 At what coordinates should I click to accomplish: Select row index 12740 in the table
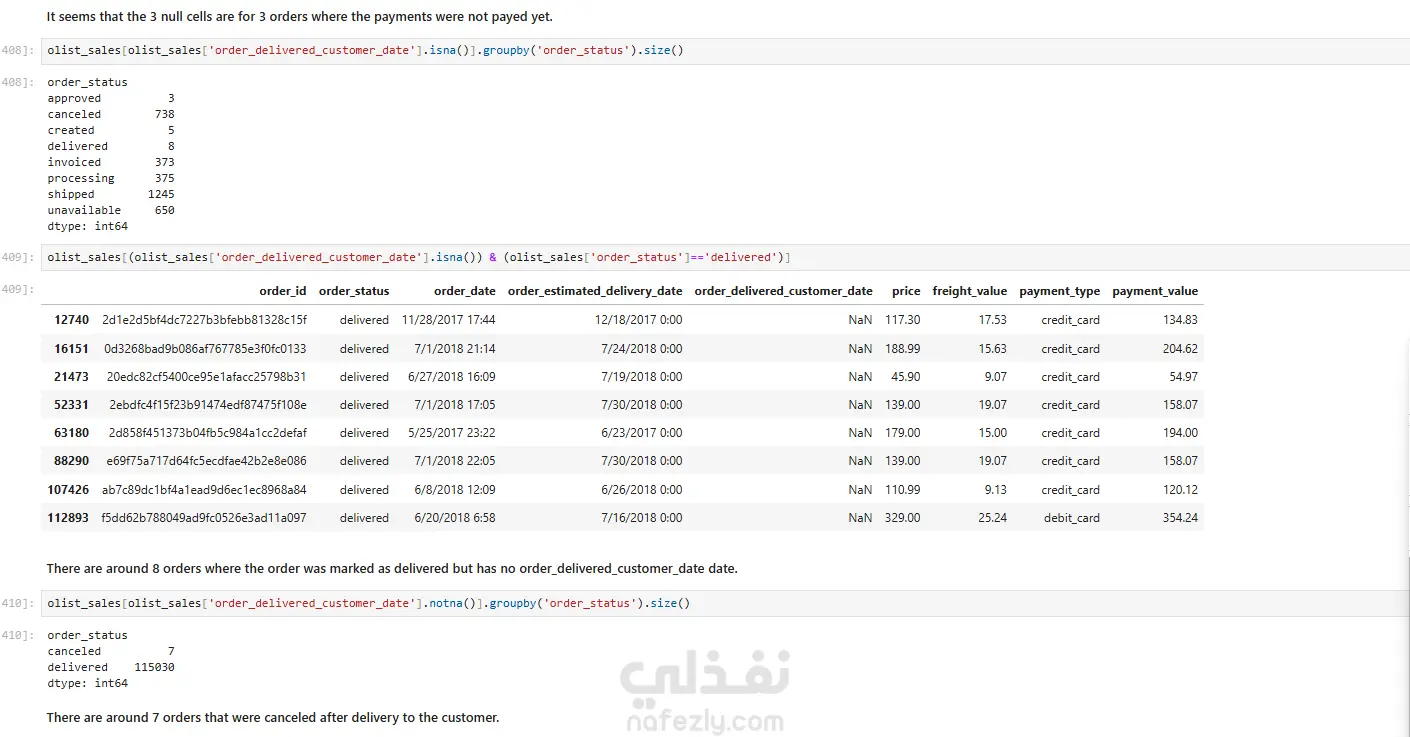71,320
